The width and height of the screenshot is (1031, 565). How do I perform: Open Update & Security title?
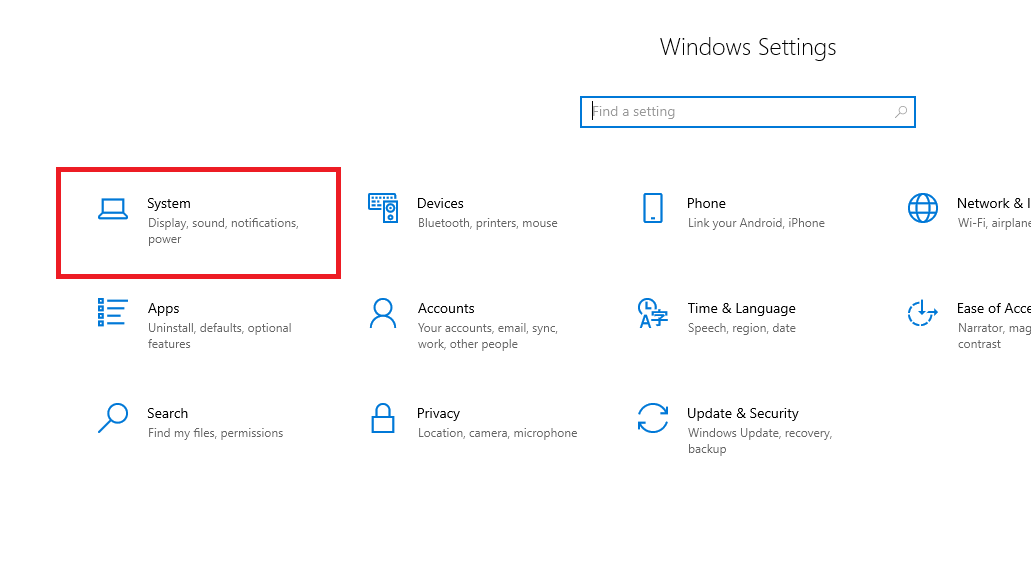click(743, 414)
